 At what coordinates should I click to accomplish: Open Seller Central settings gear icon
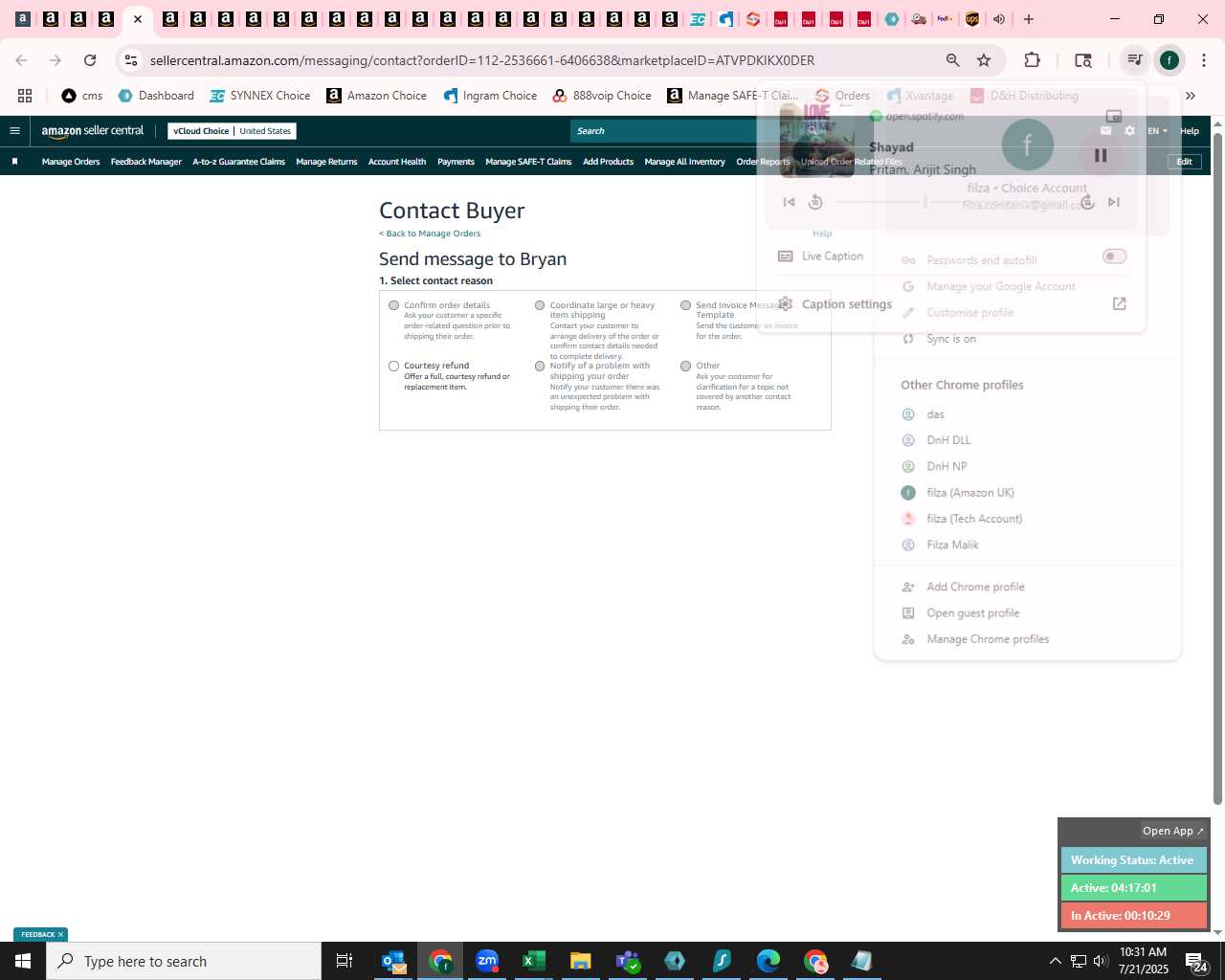click(x=1129, y=131)
